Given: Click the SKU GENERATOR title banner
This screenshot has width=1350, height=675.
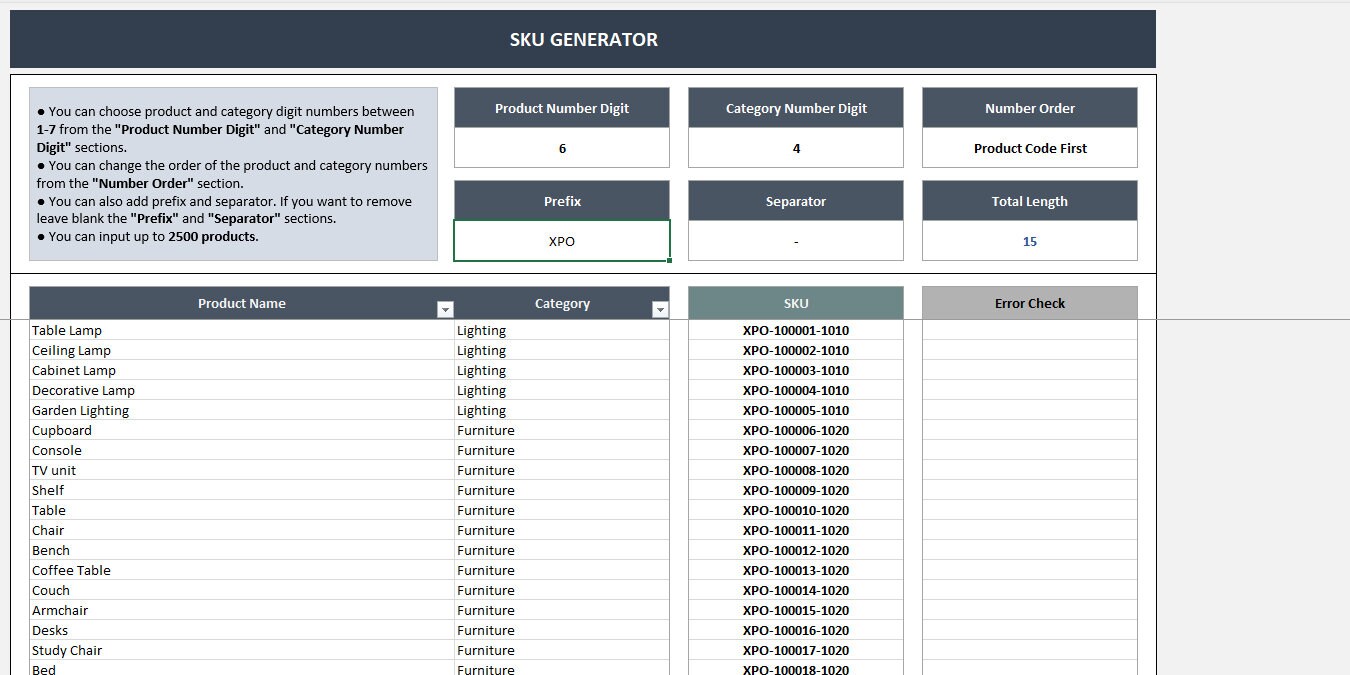Looking at the screenshot, I should pyautogui.click(x=581, y=39).
